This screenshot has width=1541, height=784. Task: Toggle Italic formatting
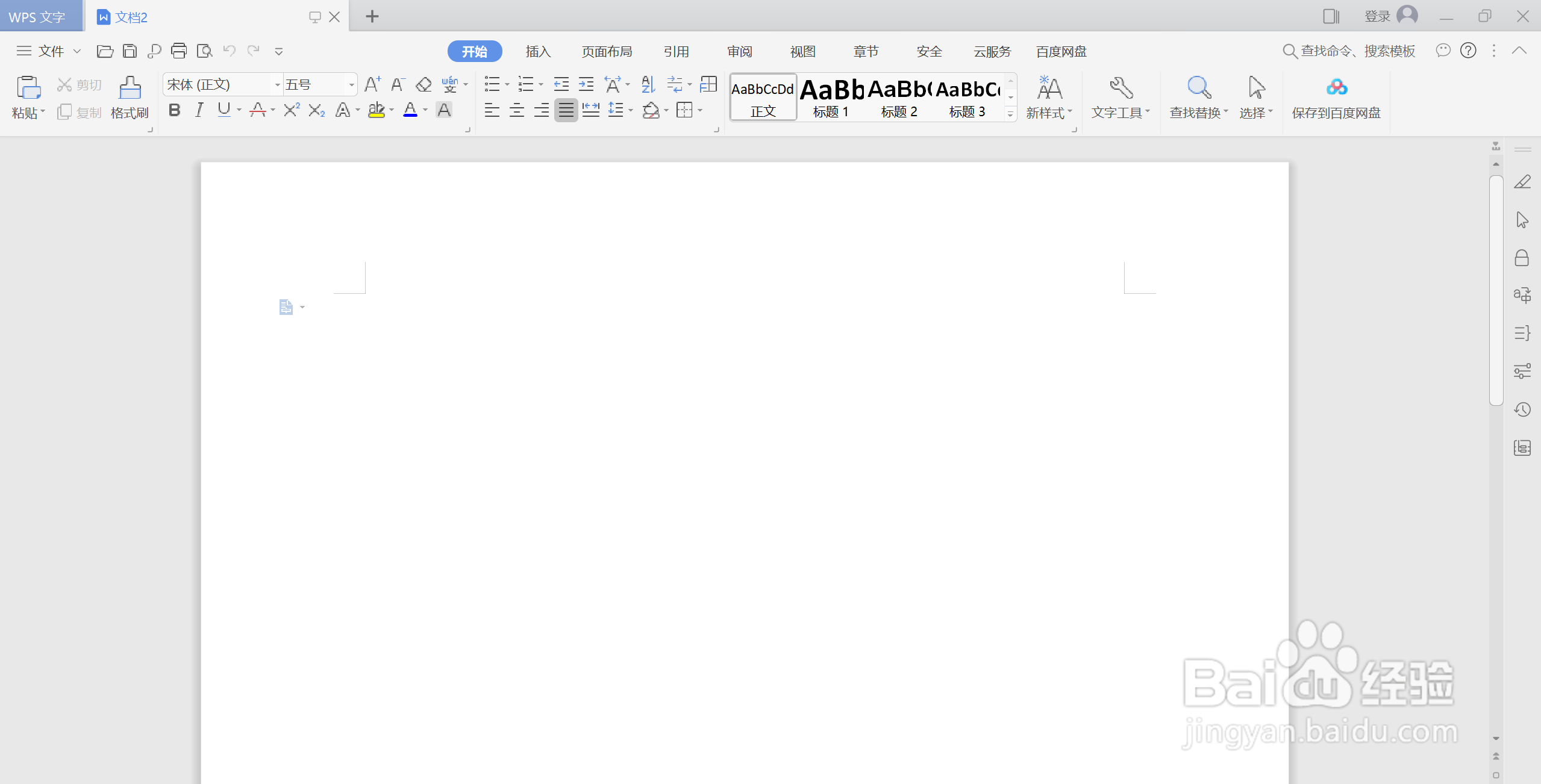coord(199,110)
